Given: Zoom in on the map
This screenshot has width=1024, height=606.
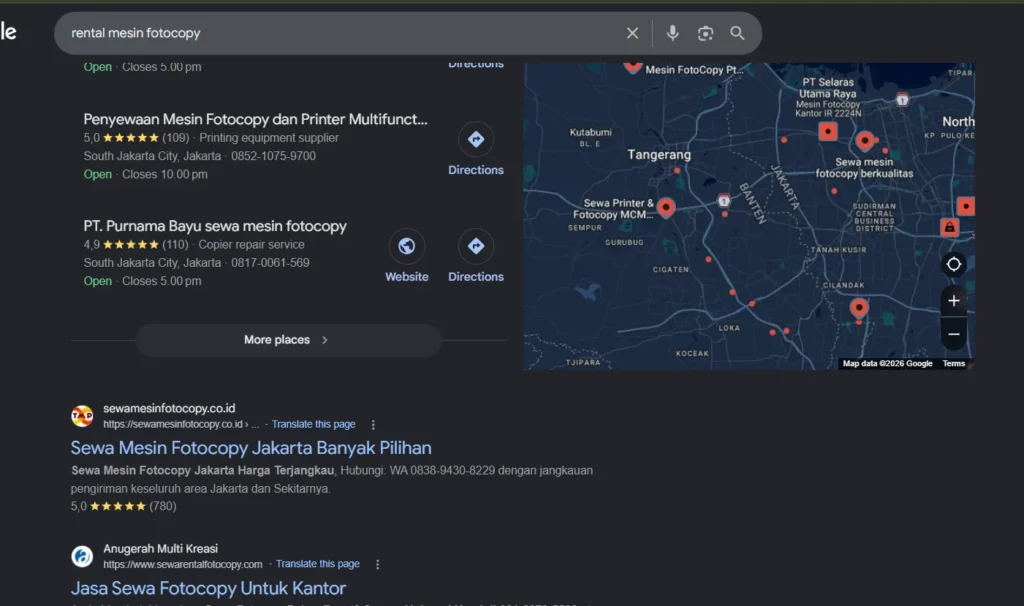Looking at the screenshot, I should pyautogui.click(x=953, y=300).
